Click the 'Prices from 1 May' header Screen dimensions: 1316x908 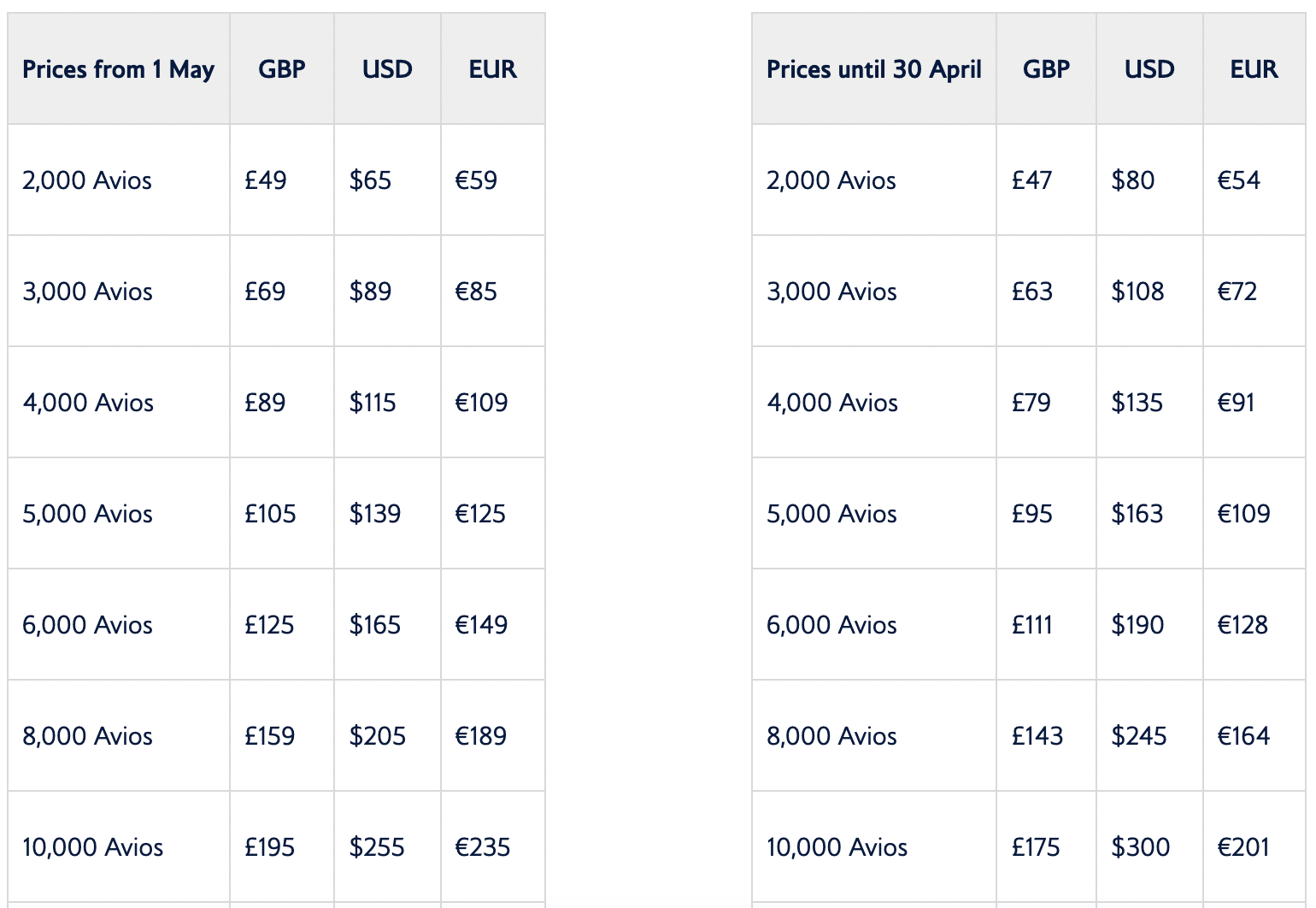pos(118,69)
